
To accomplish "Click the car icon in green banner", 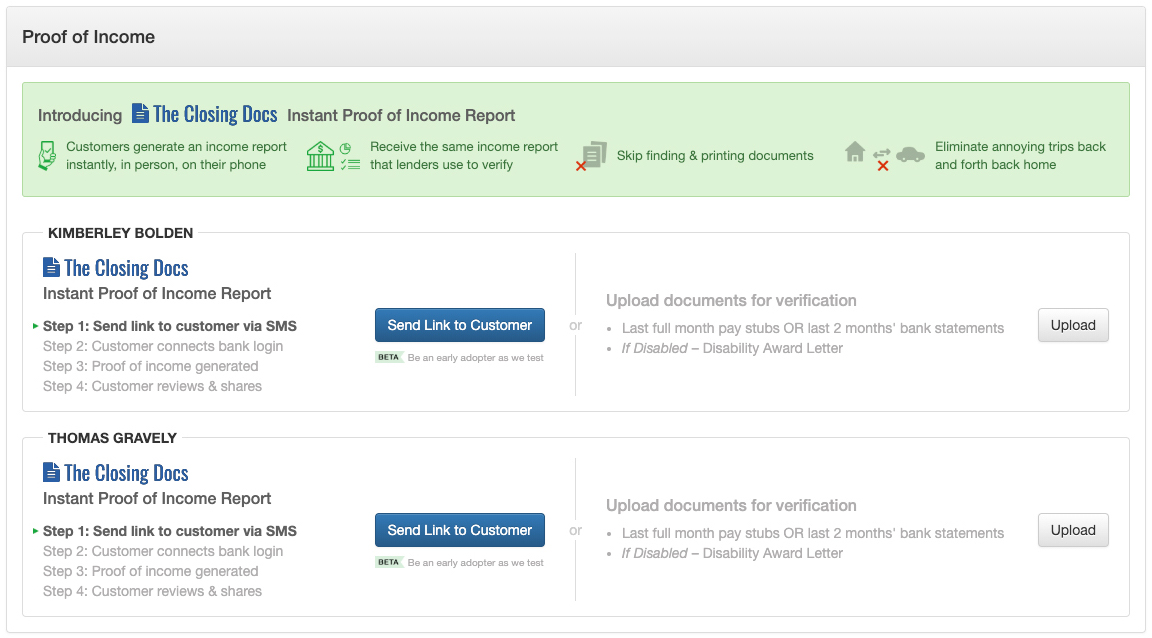I will [x=910, y=154].
